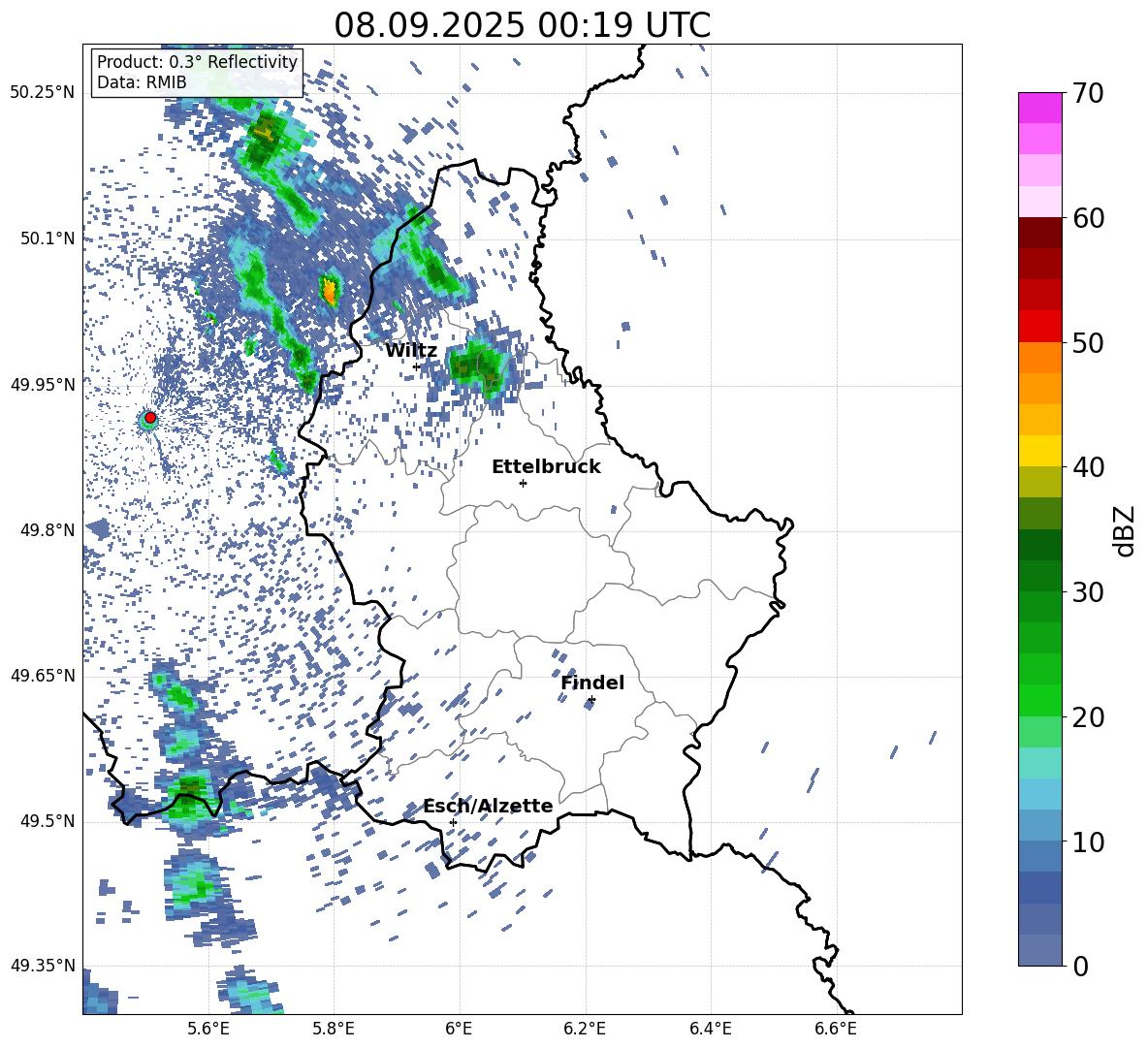Image resolution: width=1148 pixels, height=1048 pixels.
Task: Click the Ettelbruck station cross marker
Action: click(x=523, y=483)
